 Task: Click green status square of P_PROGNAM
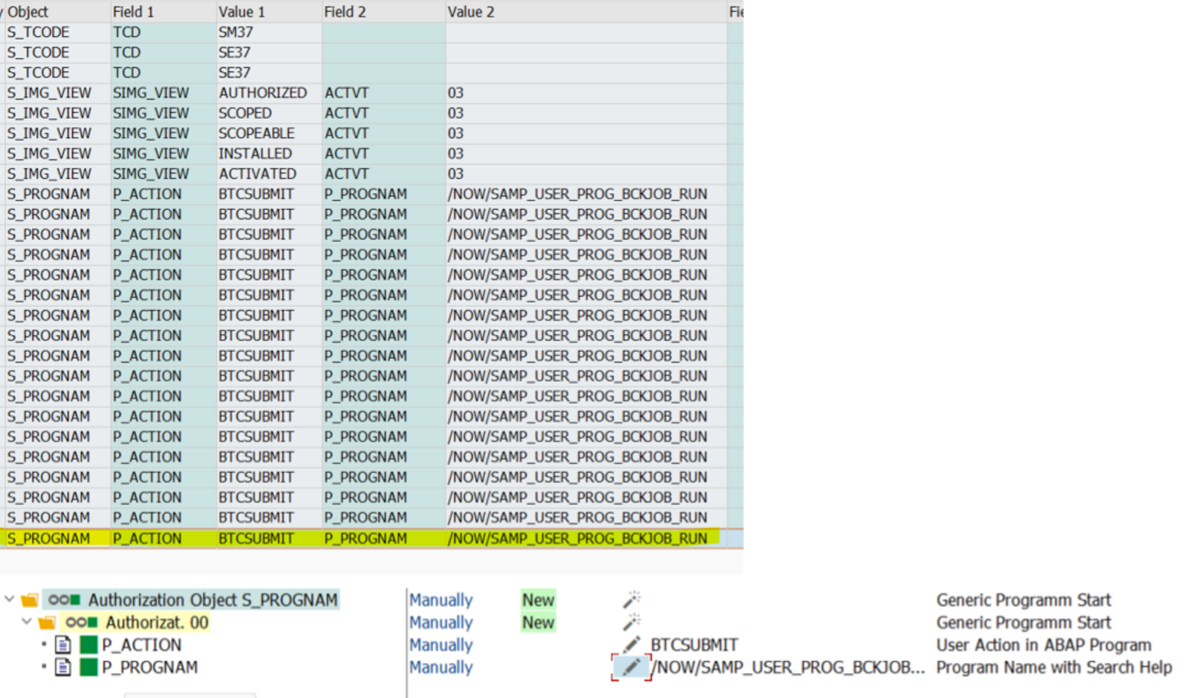(x=88, y=667)
